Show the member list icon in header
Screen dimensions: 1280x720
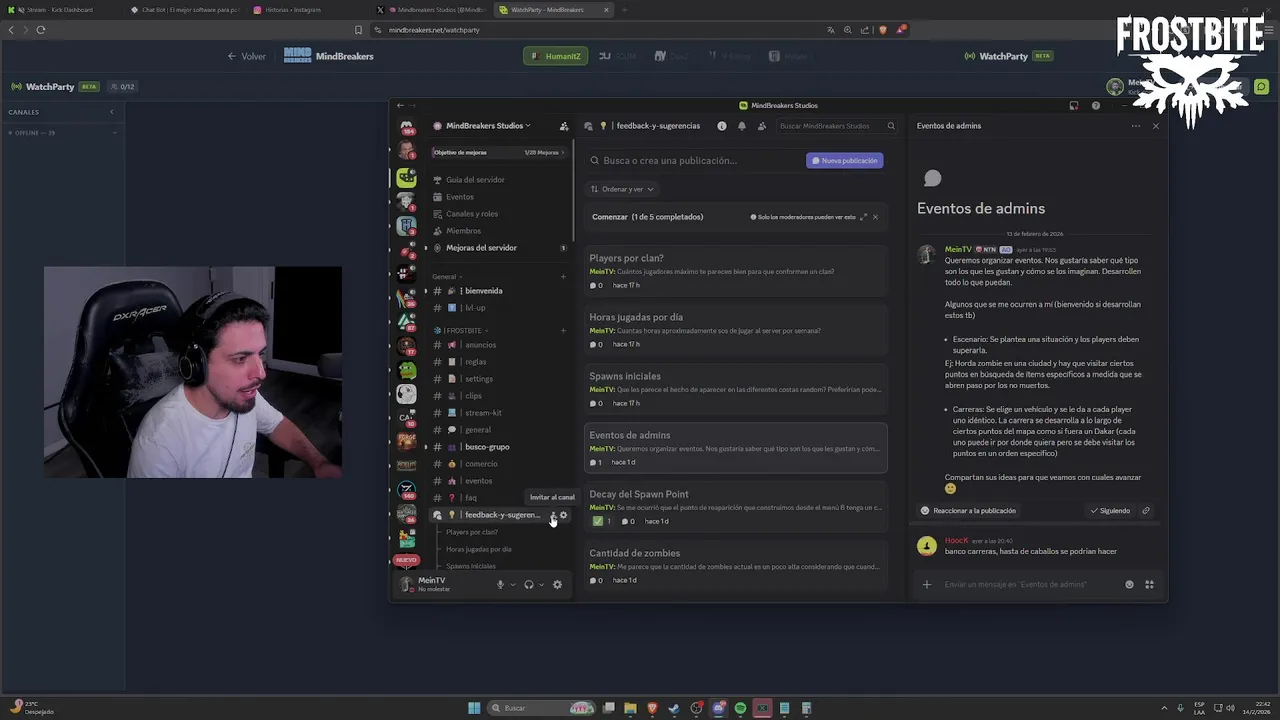(762, 126)
